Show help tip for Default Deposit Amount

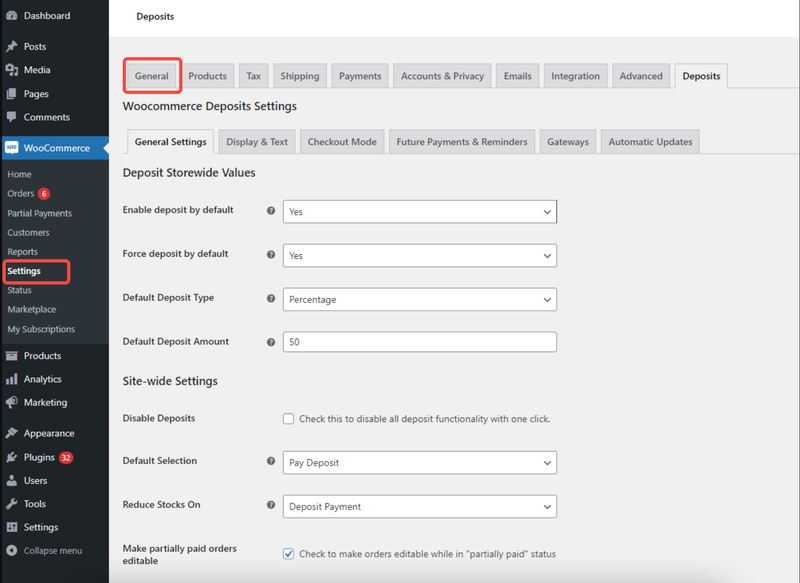[x=271, y=342]
